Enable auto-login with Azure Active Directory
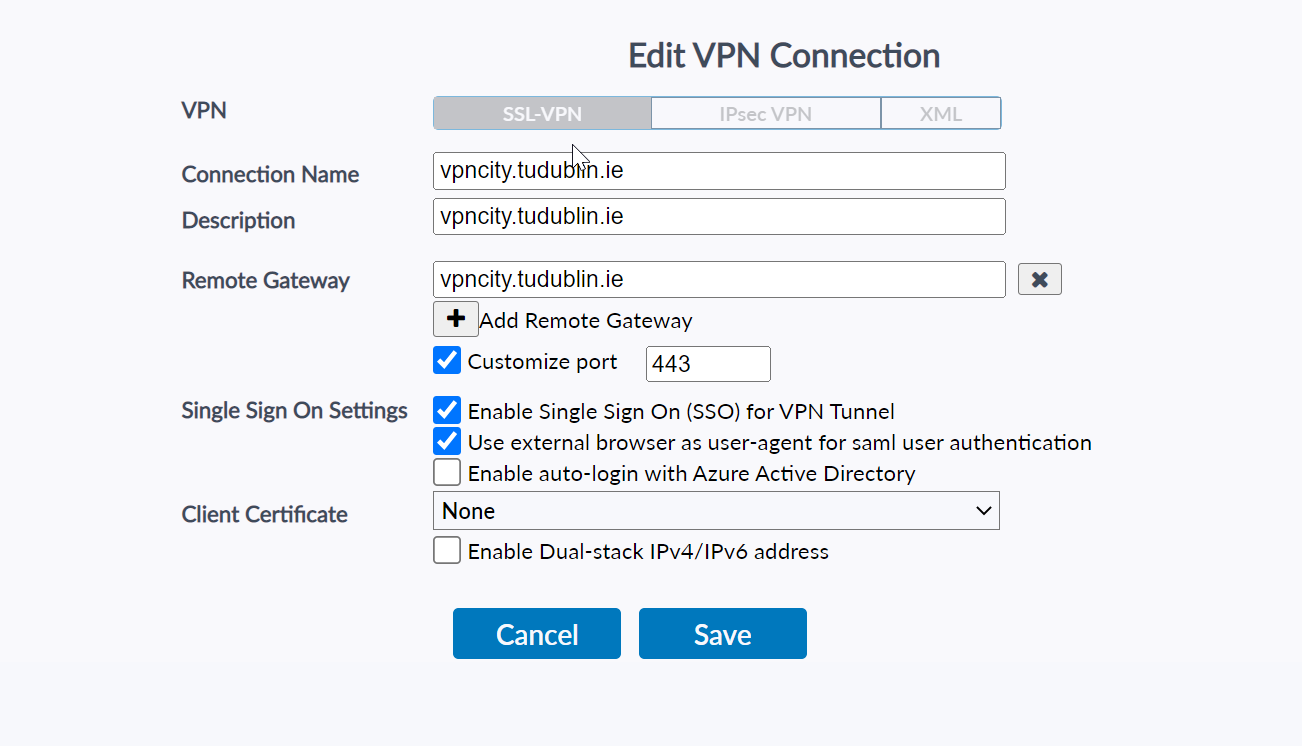 (447, 473)
